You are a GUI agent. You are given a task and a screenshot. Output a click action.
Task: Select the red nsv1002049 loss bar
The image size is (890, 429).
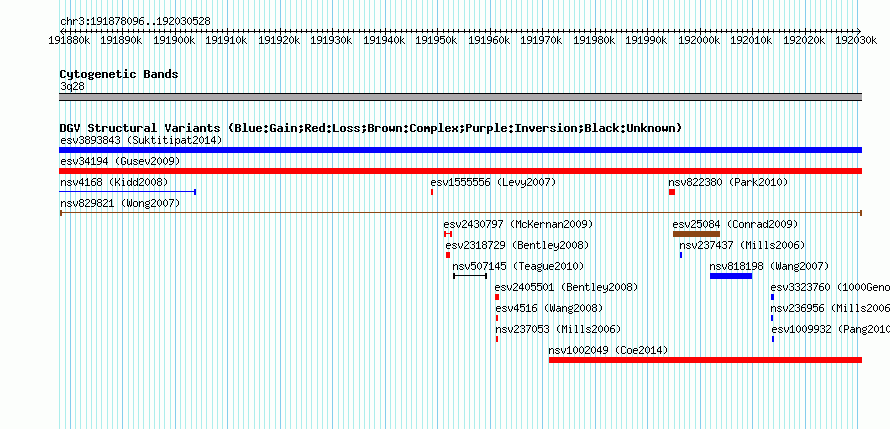pyautogui.click(x=706, y=360)
